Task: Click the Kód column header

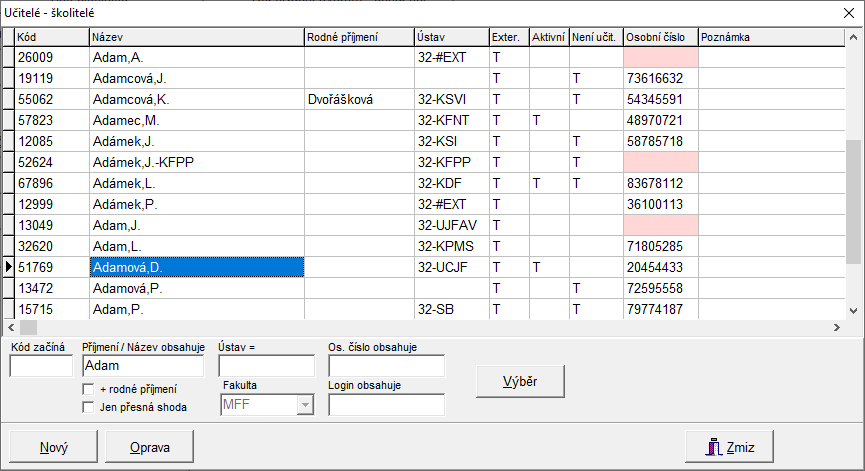Action: [51, 37]
